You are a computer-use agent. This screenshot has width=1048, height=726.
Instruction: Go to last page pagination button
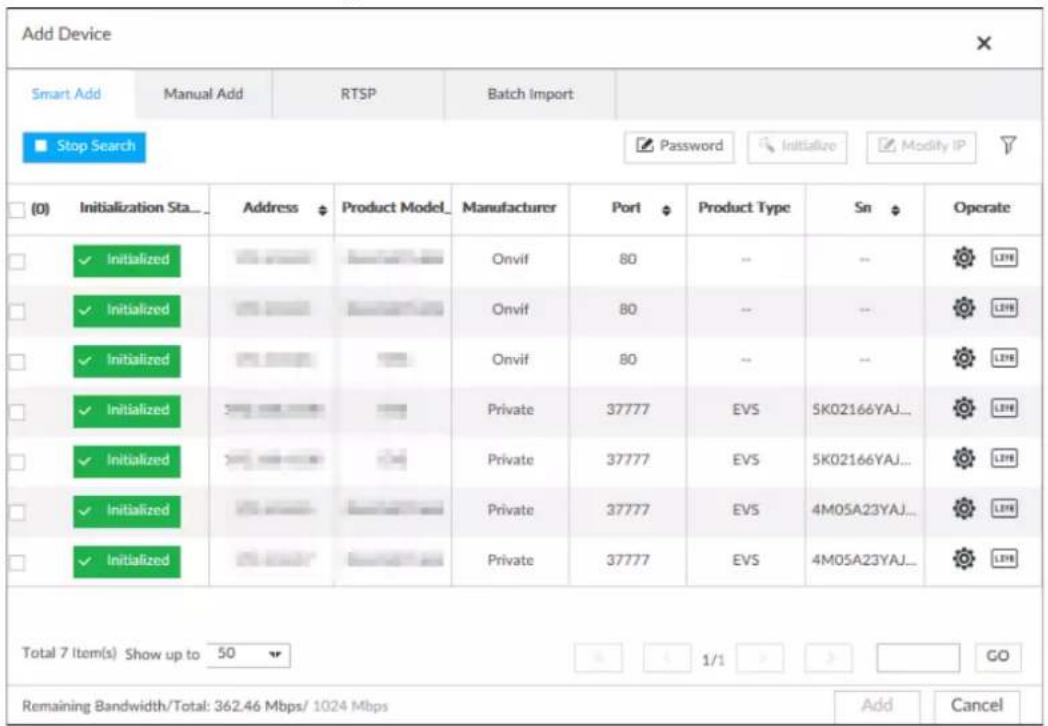(x=829, y=658)
